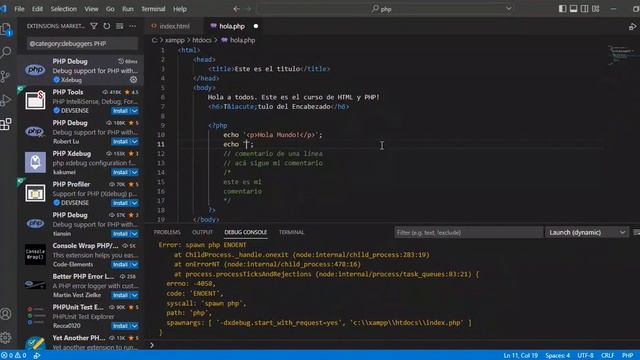Screen dimensions: 640x360
Task: Click the run/debug icon at editor top right
Action: pyautogui.click(x=632, y=27)
